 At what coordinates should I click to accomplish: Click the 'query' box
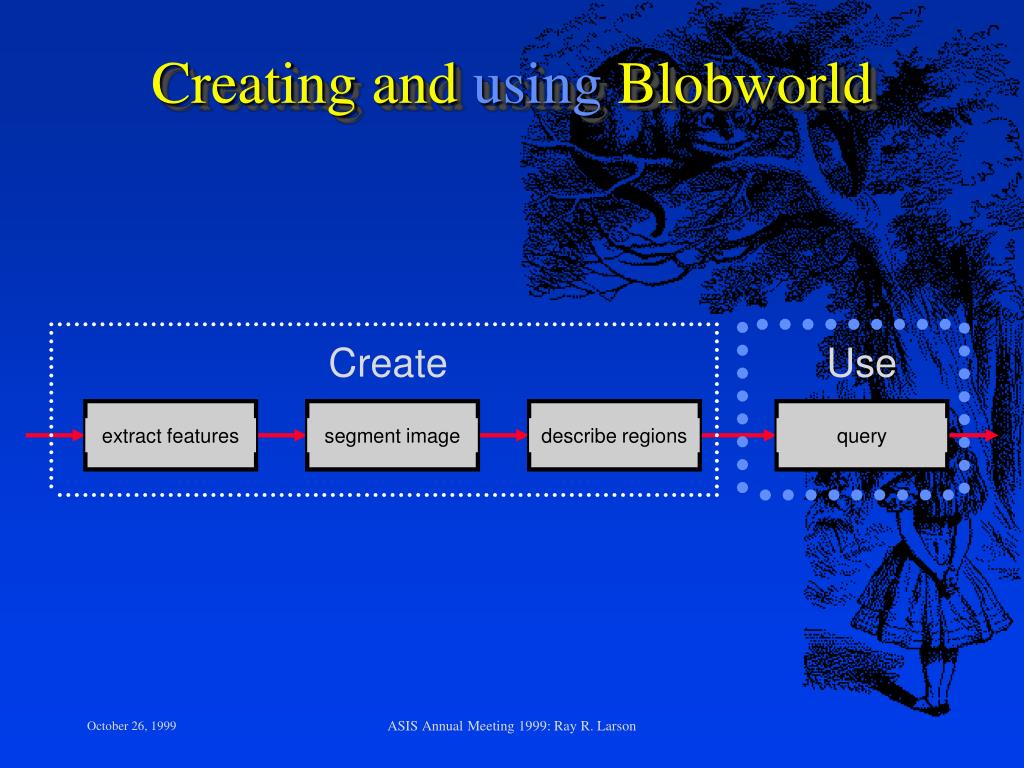click(861, 436)
